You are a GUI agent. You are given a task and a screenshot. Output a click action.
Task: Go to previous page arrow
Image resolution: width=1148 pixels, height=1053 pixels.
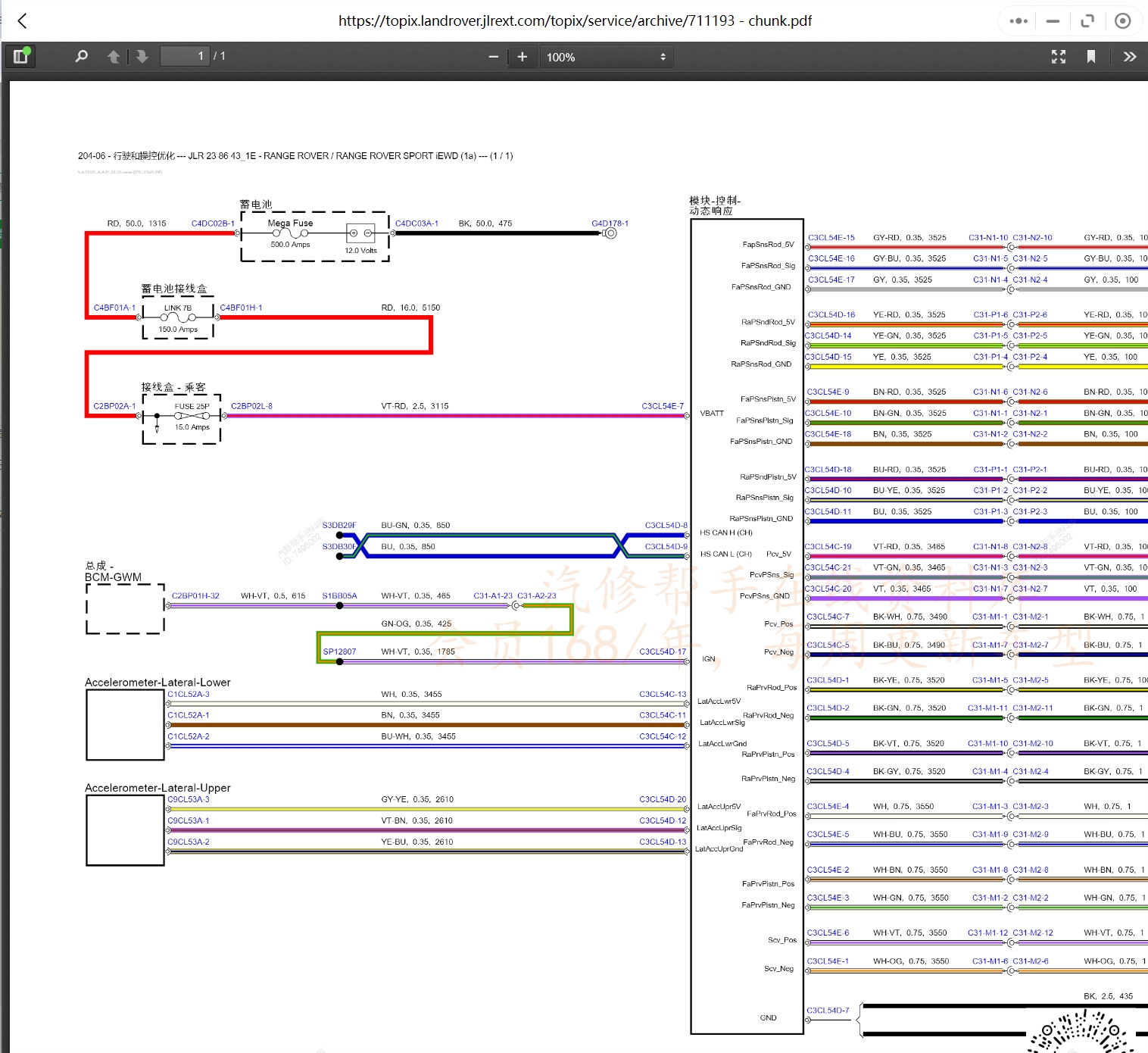[114, 57]
